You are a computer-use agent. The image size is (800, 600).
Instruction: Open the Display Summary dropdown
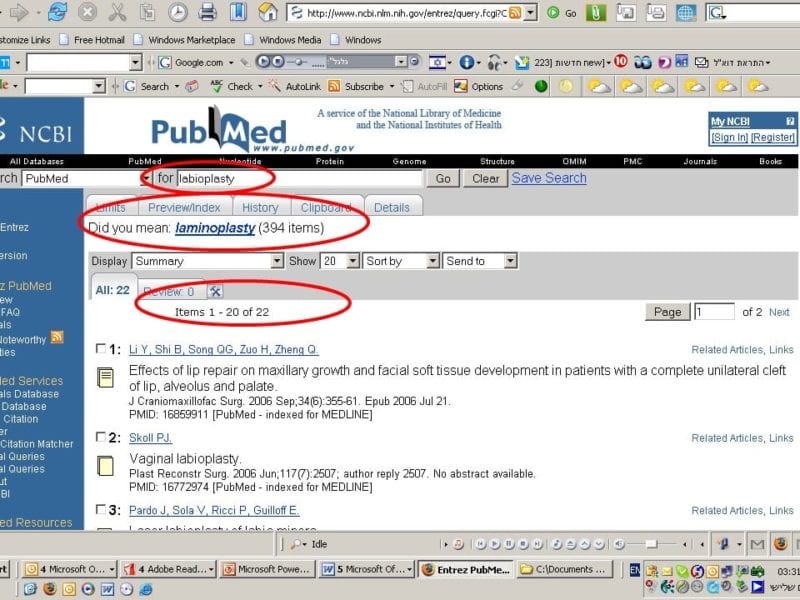(208, 261)
